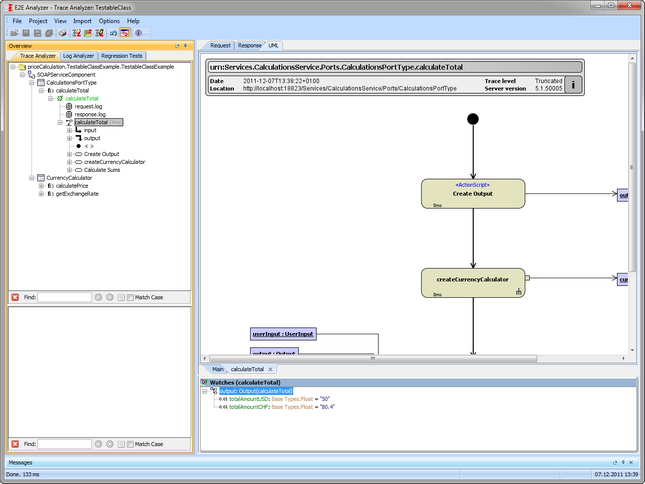The height and width of the screenshot is (484, 645).
Task: Collapse the output watch node
Action: (205, 390)
